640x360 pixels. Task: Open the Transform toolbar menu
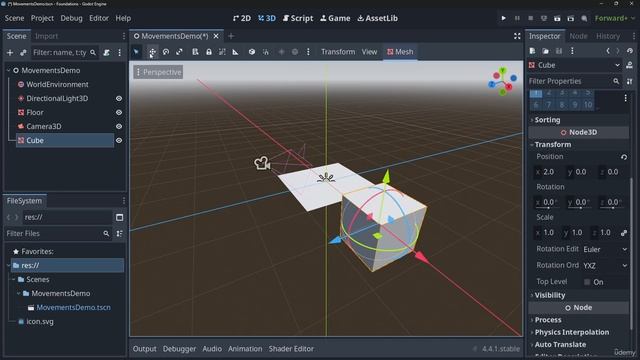click(338, 52)
